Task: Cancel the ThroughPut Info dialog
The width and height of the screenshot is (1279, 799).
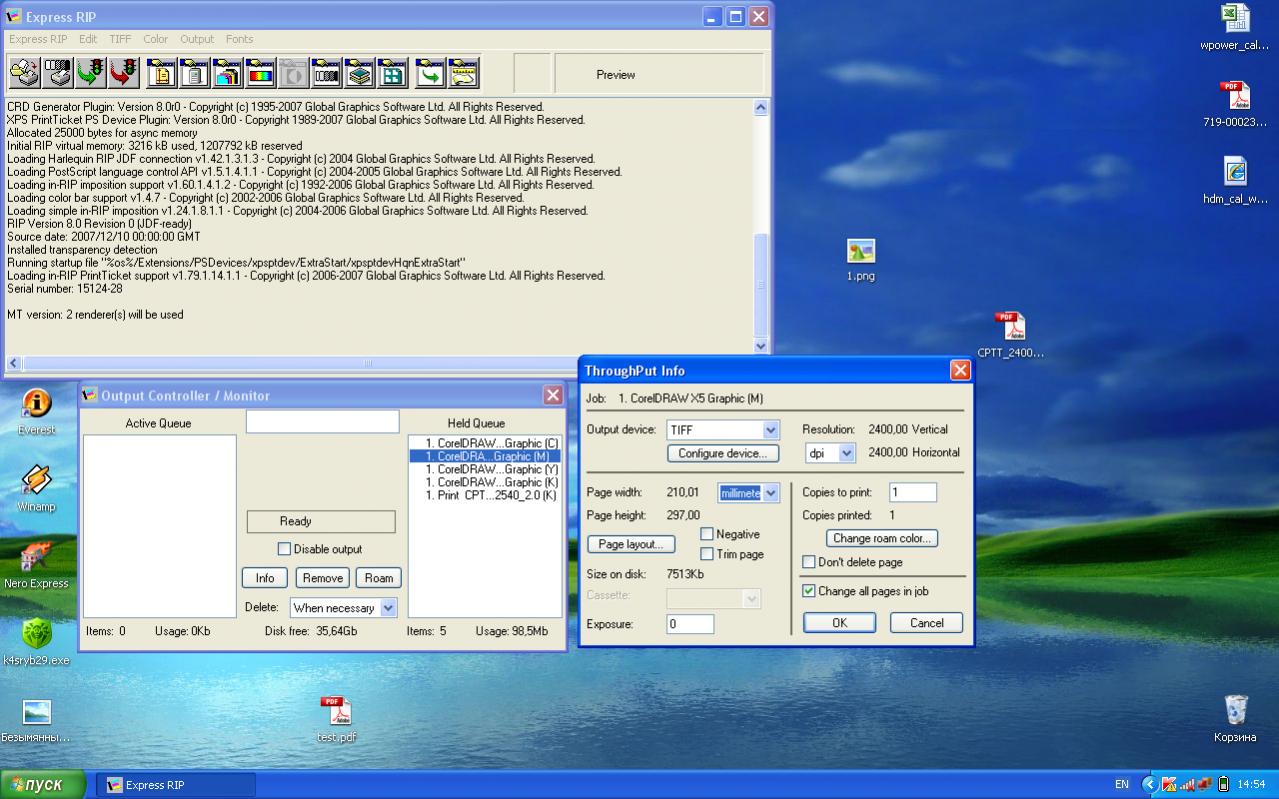Action: [x=926, y=623]
